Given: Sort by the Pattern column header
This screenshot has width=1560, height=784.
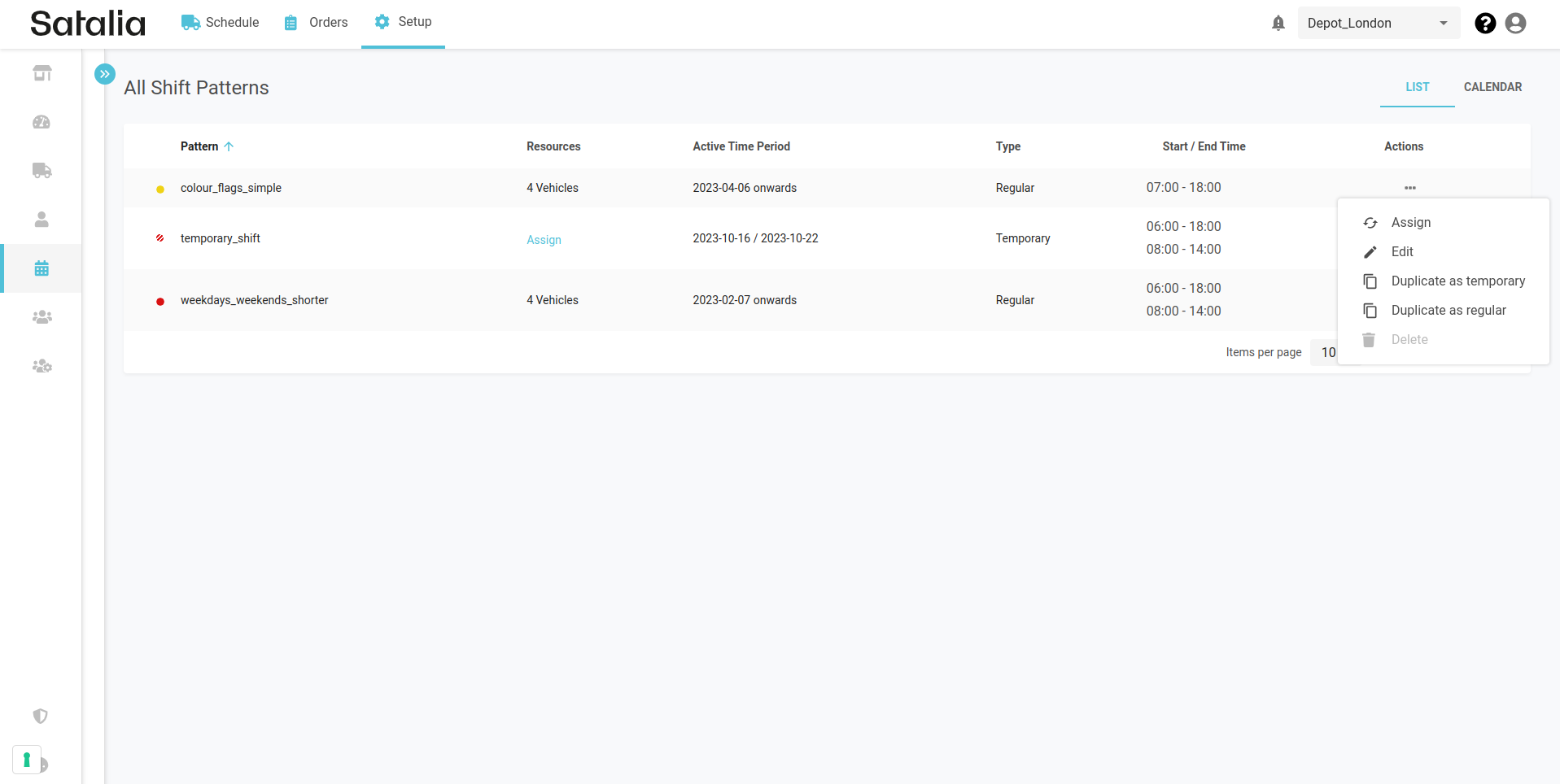Looking at the screenshot, I should pos(199,146).
